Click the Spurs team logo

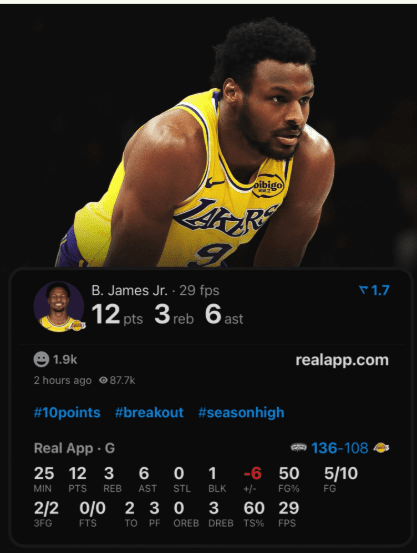pos(298,448)
